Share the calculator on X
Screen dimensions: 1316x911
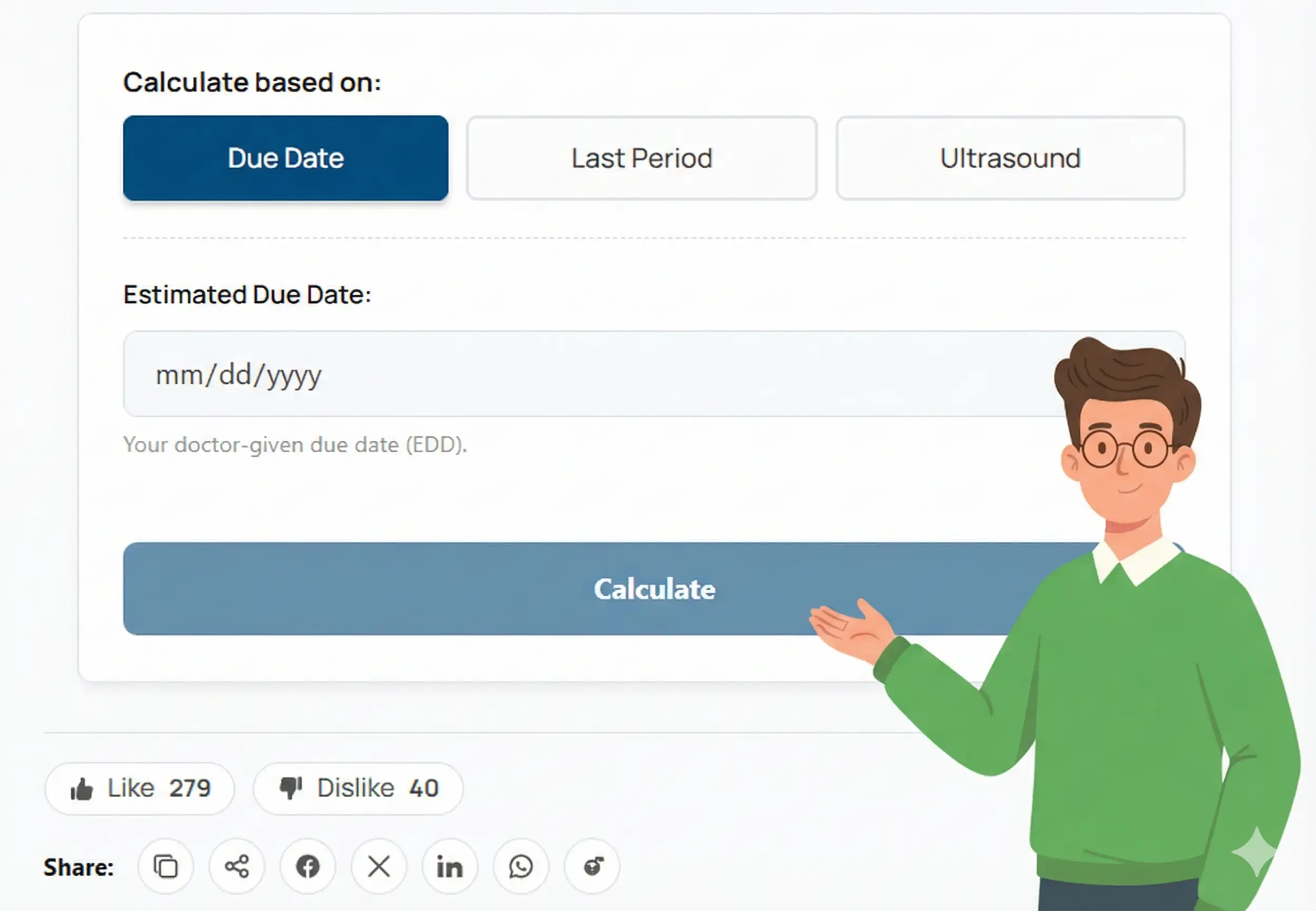pyautogui.click(x=379, y=867)
